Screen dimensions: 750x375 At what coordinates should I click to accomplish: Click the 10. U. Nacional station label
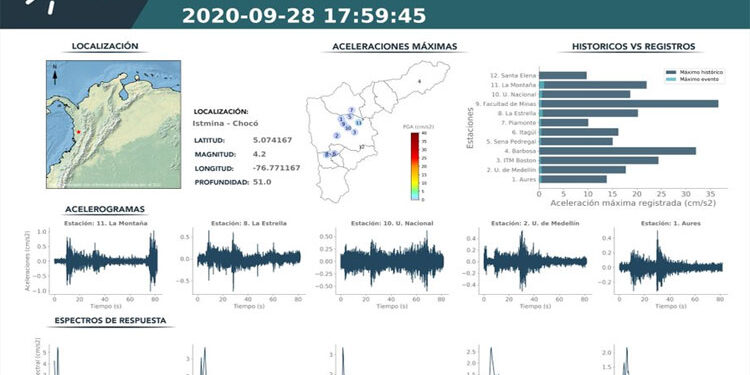pos(514,94)
